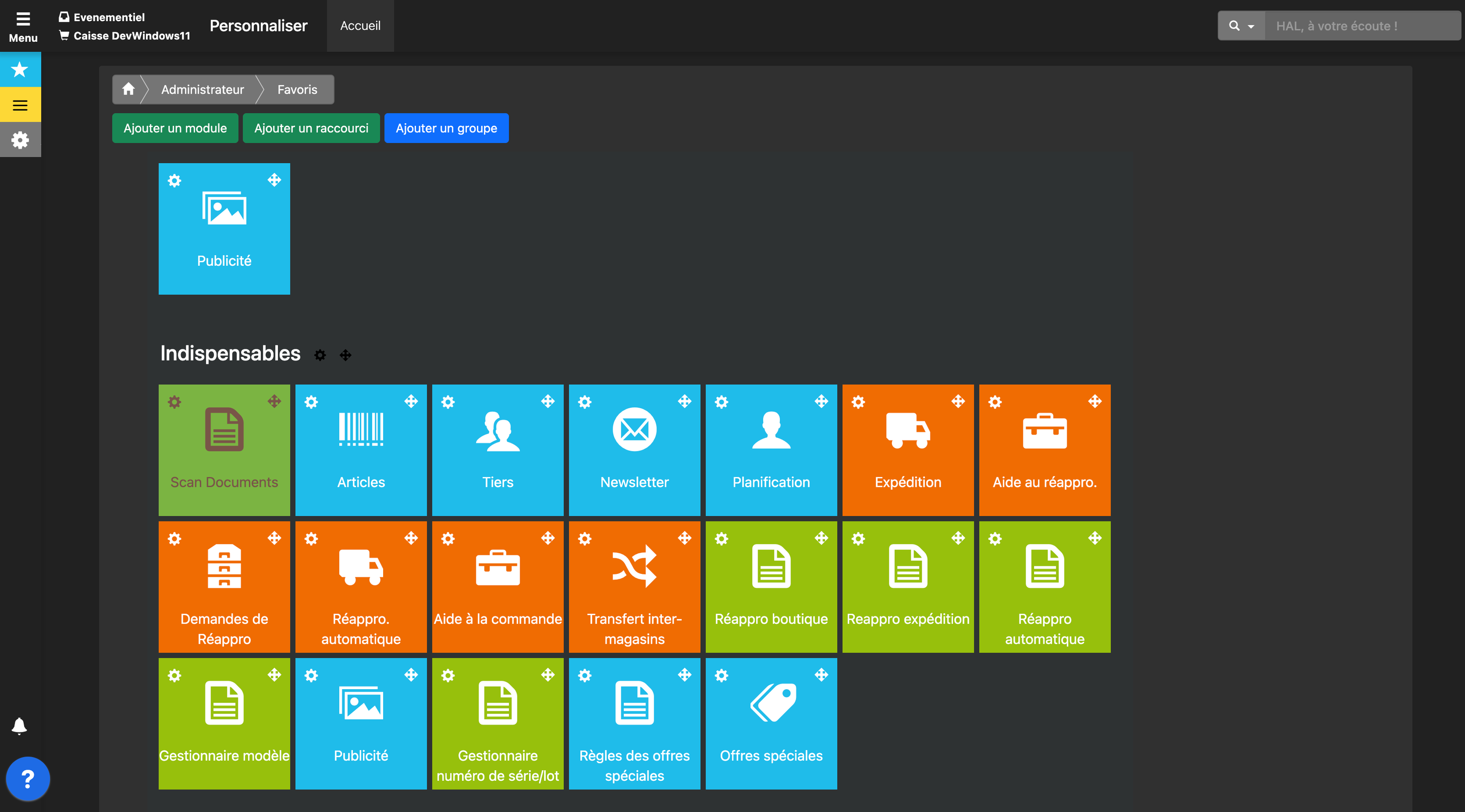Open the Expédition truck tile
Screen dimensions: 1465x812
point(908,450)
